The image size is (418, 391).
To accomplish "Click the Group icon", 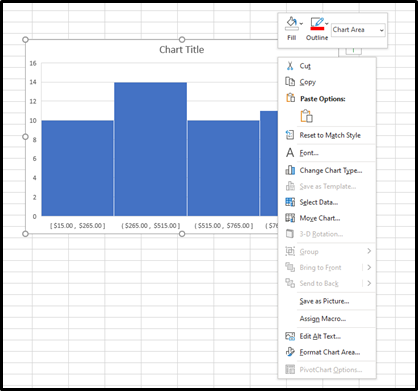I will tap(290, 251).
